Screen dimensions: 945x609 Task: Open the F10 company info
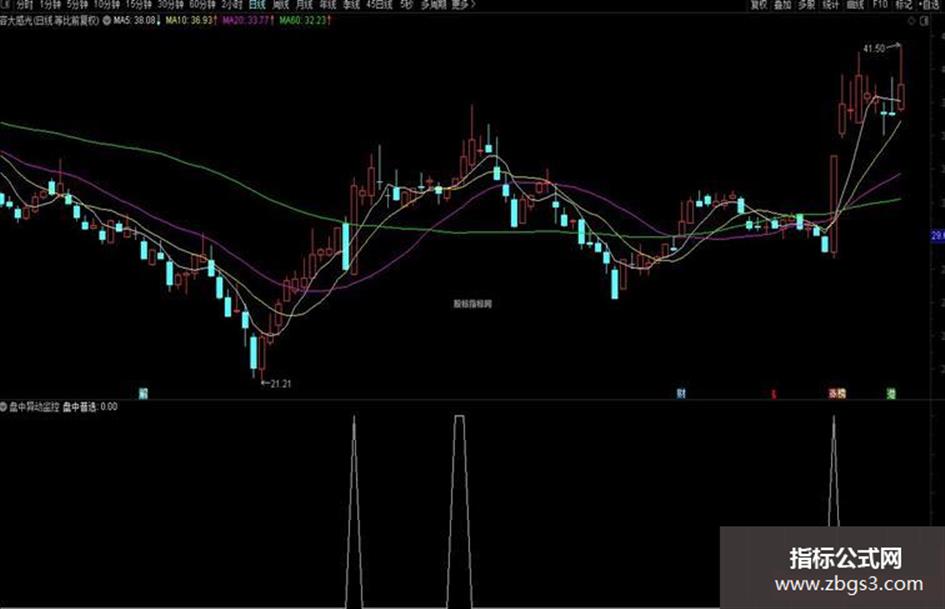(880, 4)
